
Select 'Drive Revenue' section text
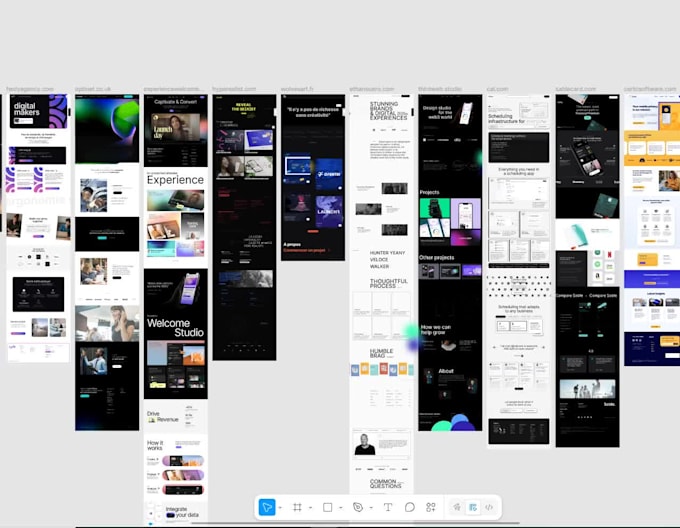tap(163, 417)
